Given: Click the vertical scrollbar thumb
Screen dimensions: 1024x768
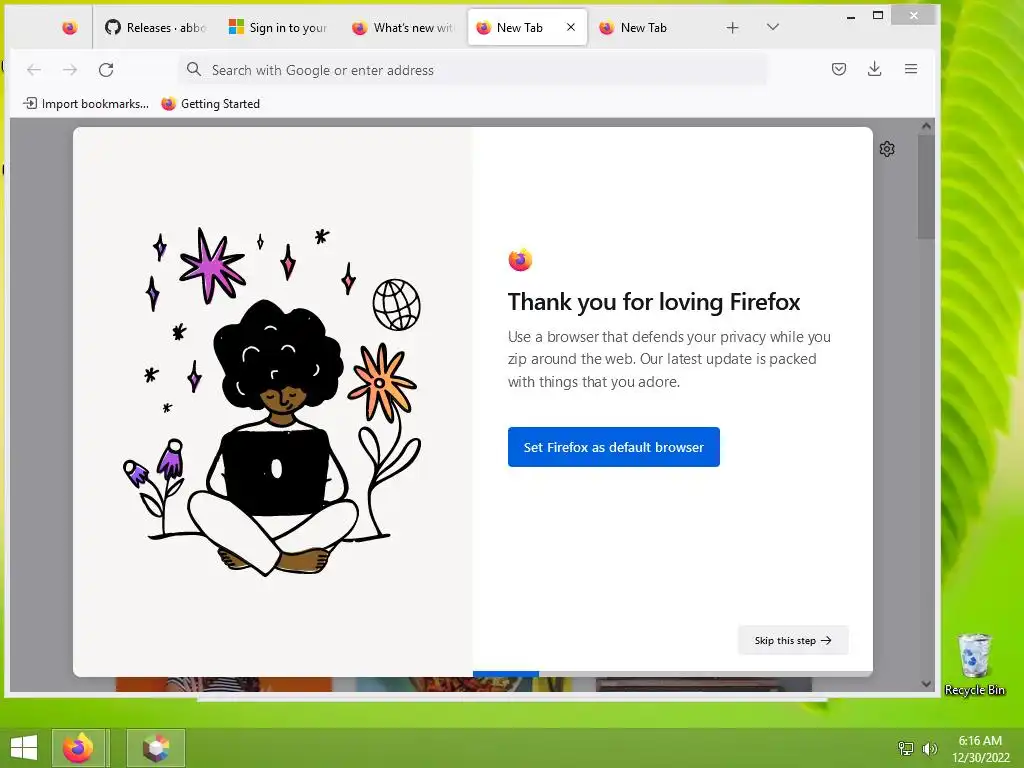Looking at the screenshot, I should click(x=926, y=187).
